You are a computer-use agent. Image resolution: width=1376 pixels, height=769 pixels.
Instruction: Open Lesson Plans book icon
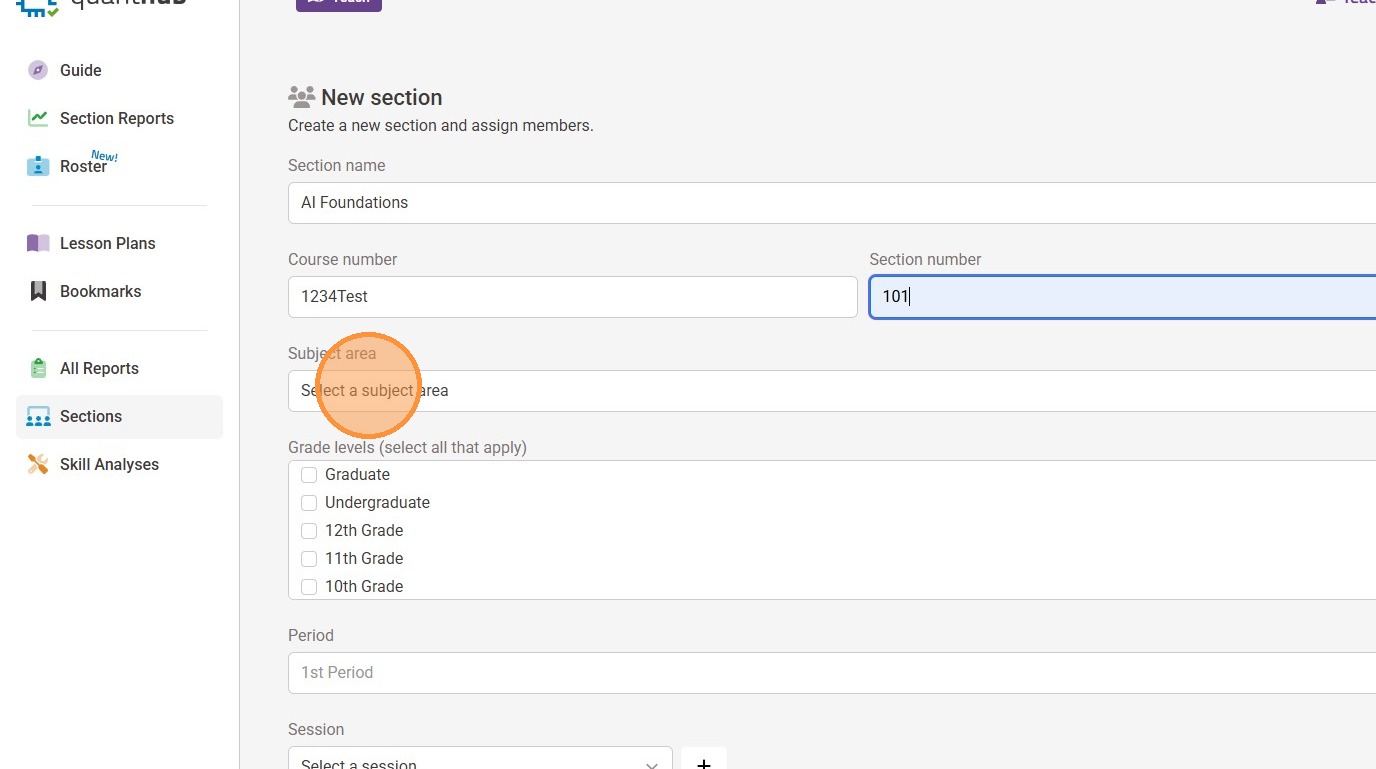38,243
